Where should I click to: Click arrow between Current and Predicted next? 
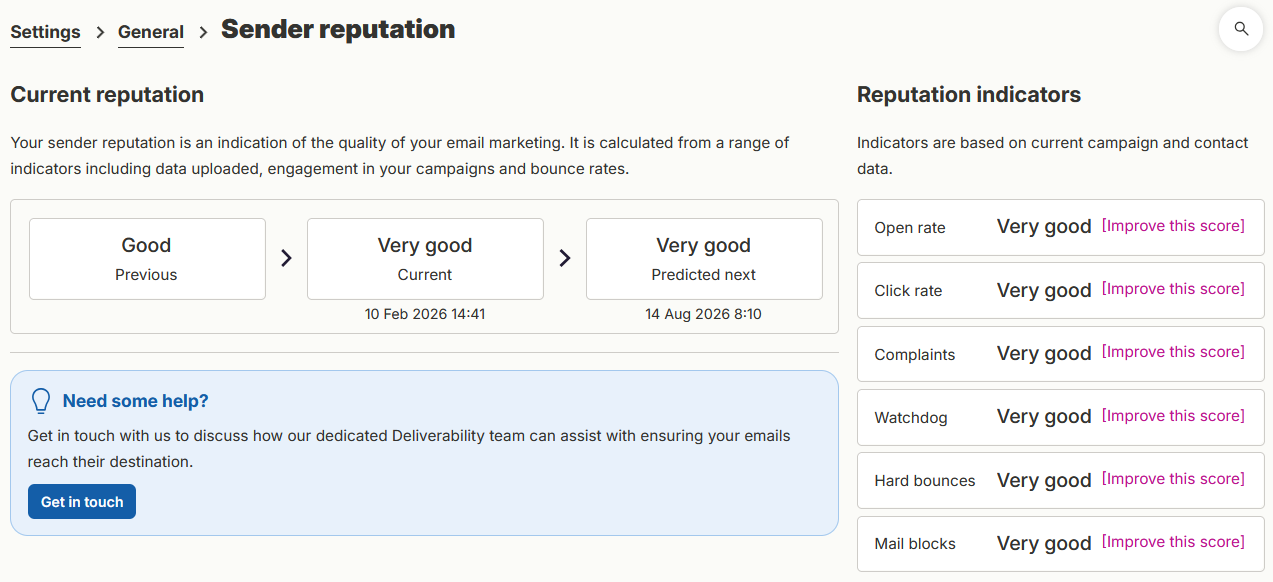[x=564, y=258]
